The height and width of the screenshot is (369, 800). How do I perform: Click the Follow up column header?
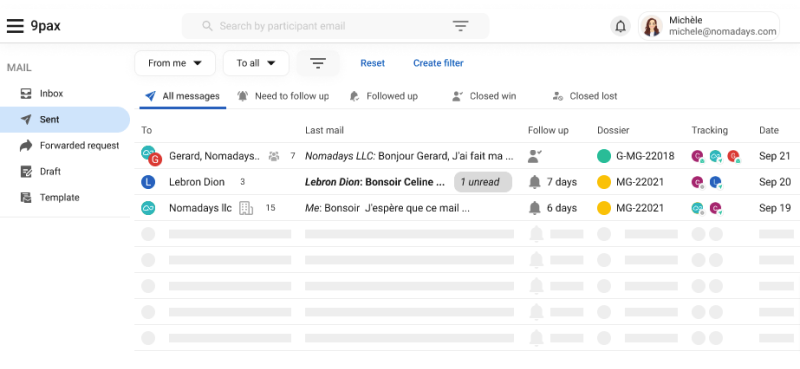(x=548, y=130)
